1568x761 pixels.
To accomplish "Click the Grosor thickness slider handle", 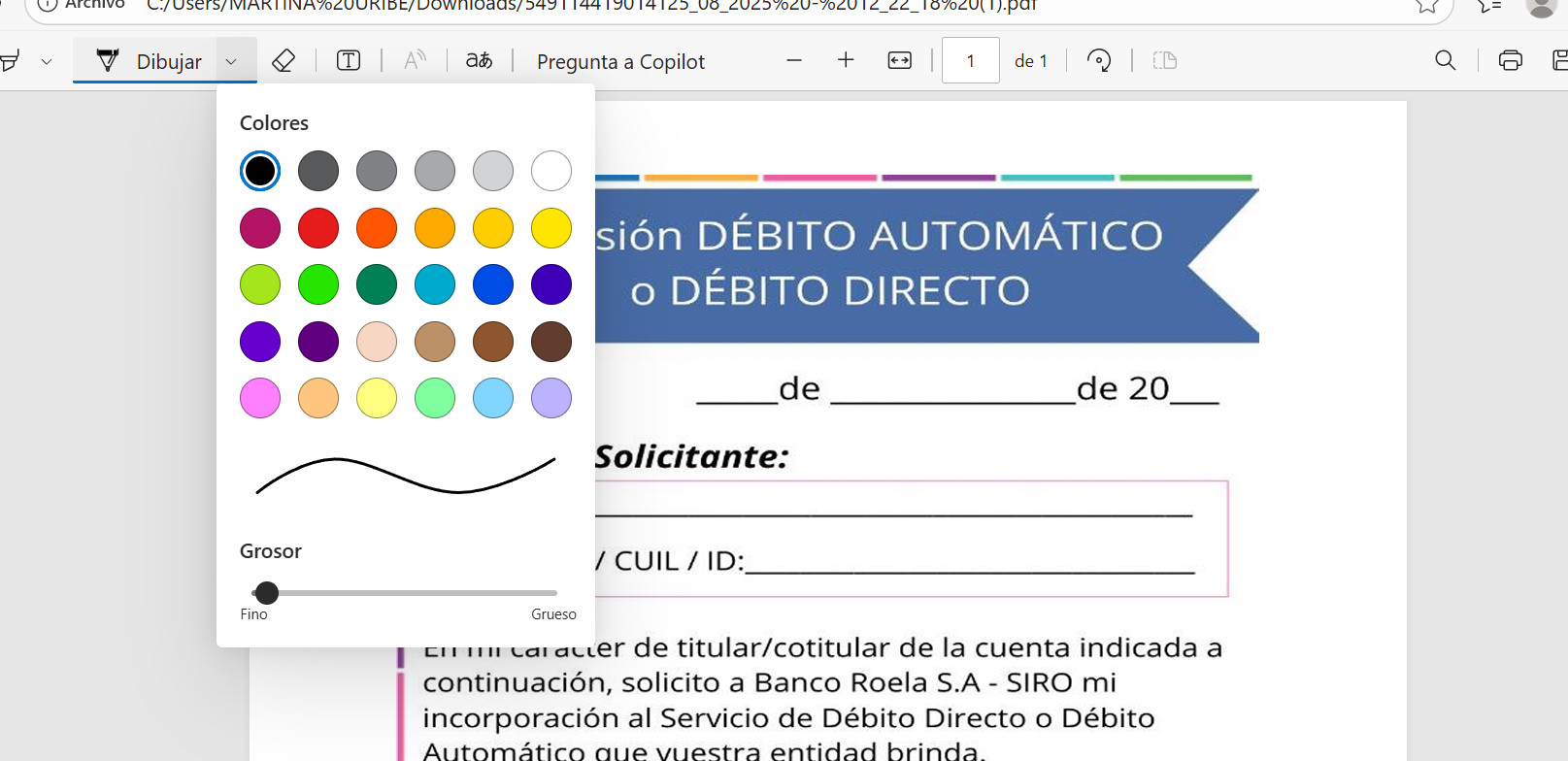I will (x=267, y=592).
